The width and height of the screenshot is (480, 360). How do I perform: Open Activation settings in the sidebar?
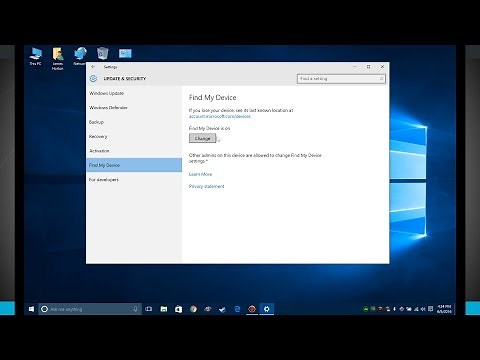[x=134, y=151]
